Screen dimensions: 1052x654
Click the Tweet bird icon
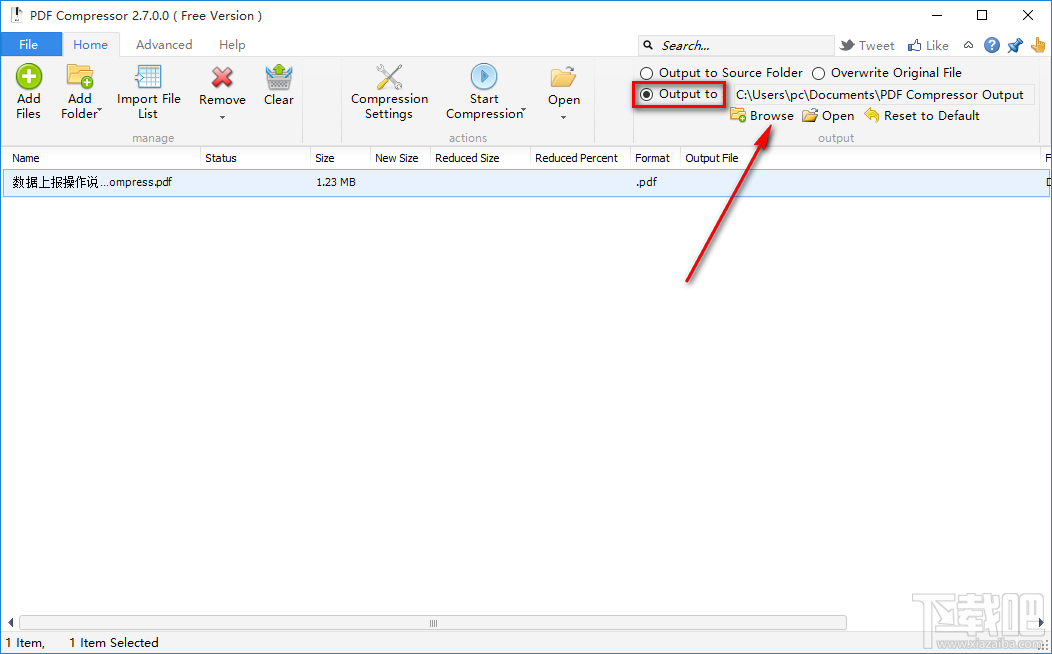(847, 45)
